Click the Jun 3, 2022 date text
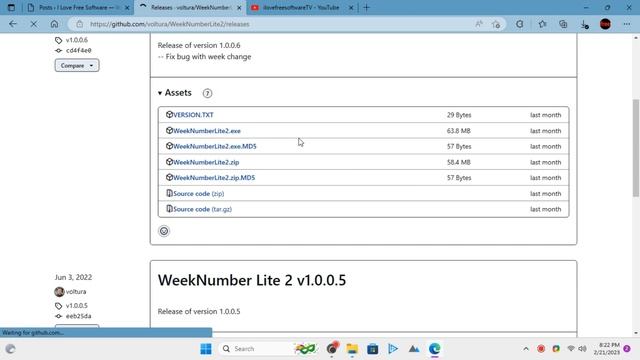 tap(73, 277)
